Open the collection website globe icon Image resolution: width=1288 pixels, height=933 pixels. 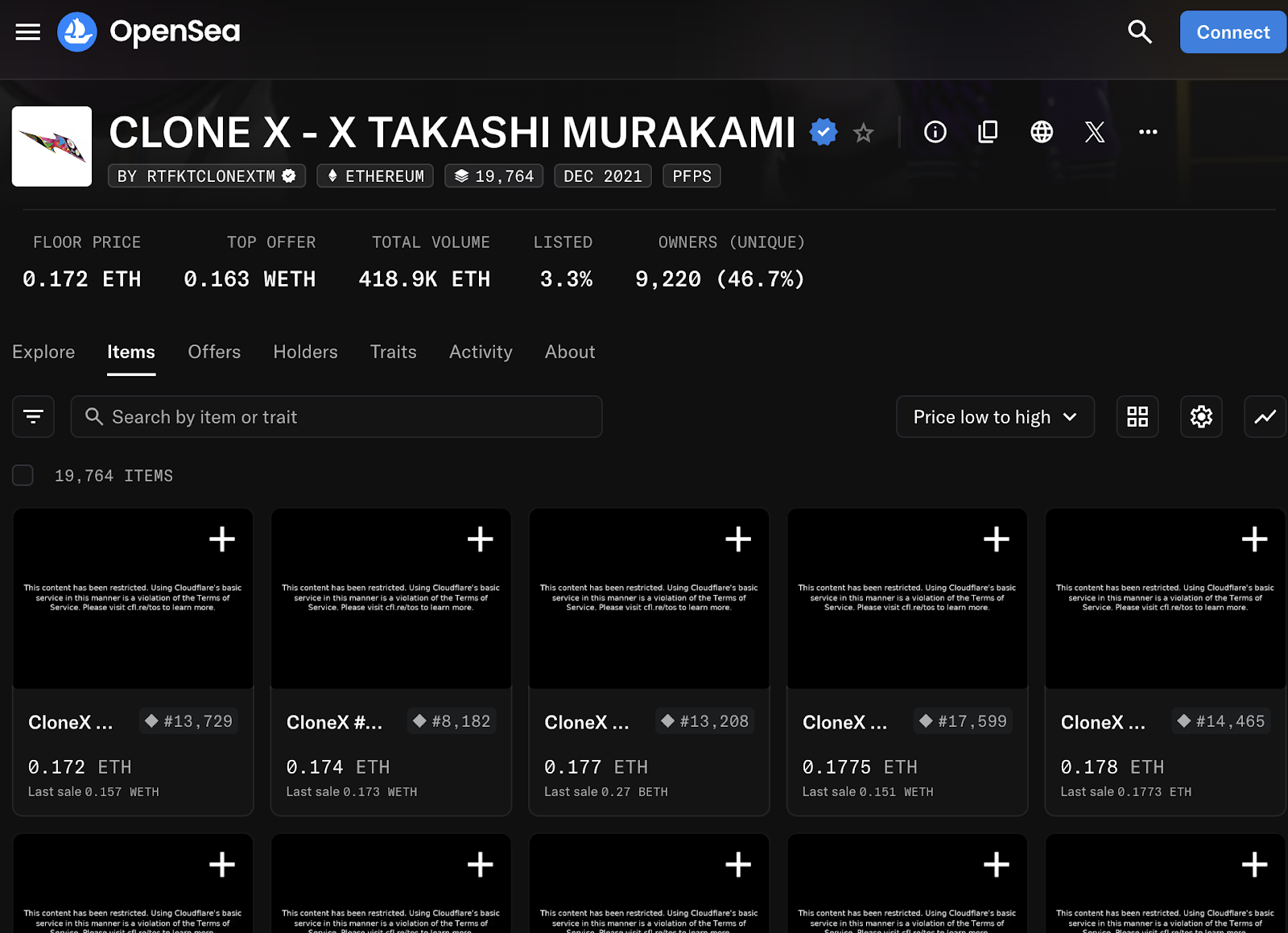click(1042, 132)
